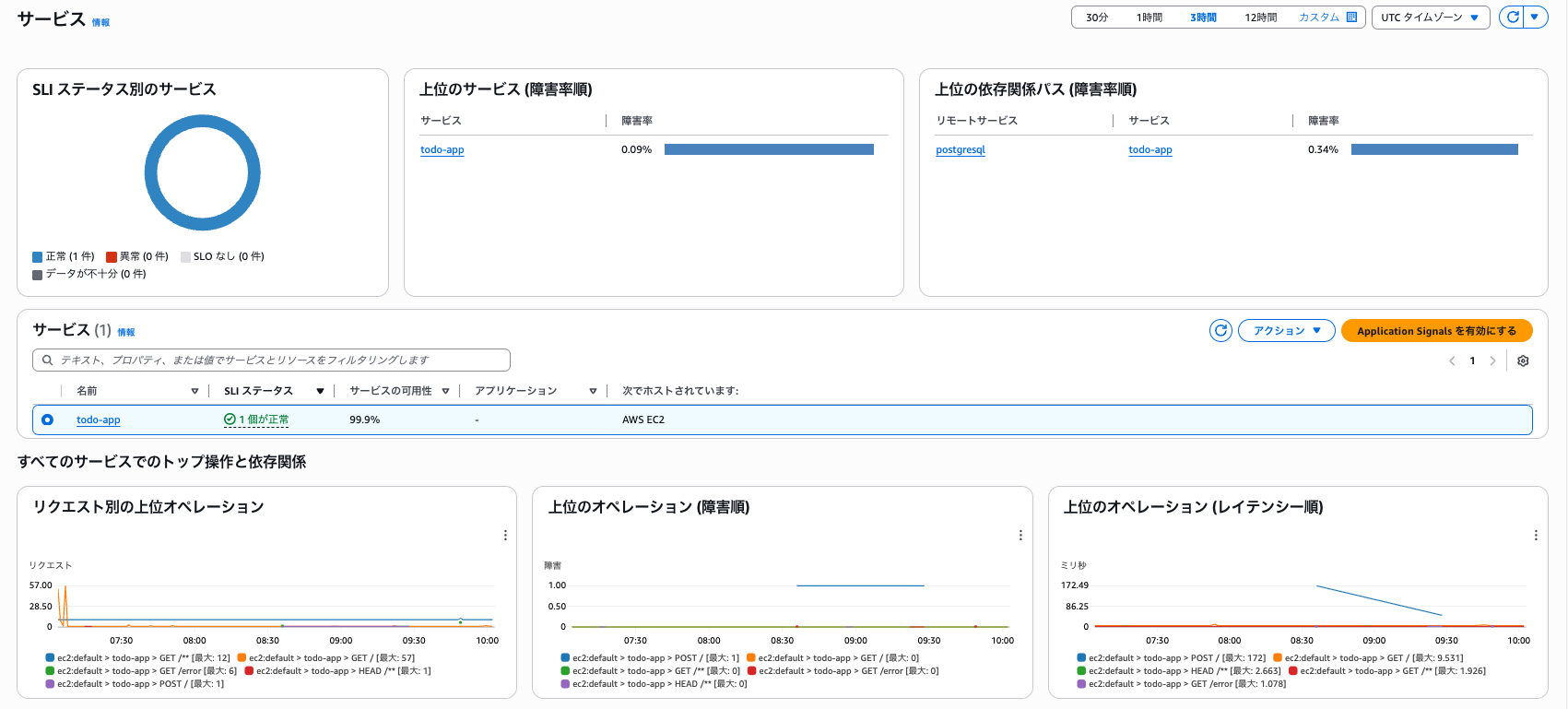Open the table settings gear icon

(1523, 360)
